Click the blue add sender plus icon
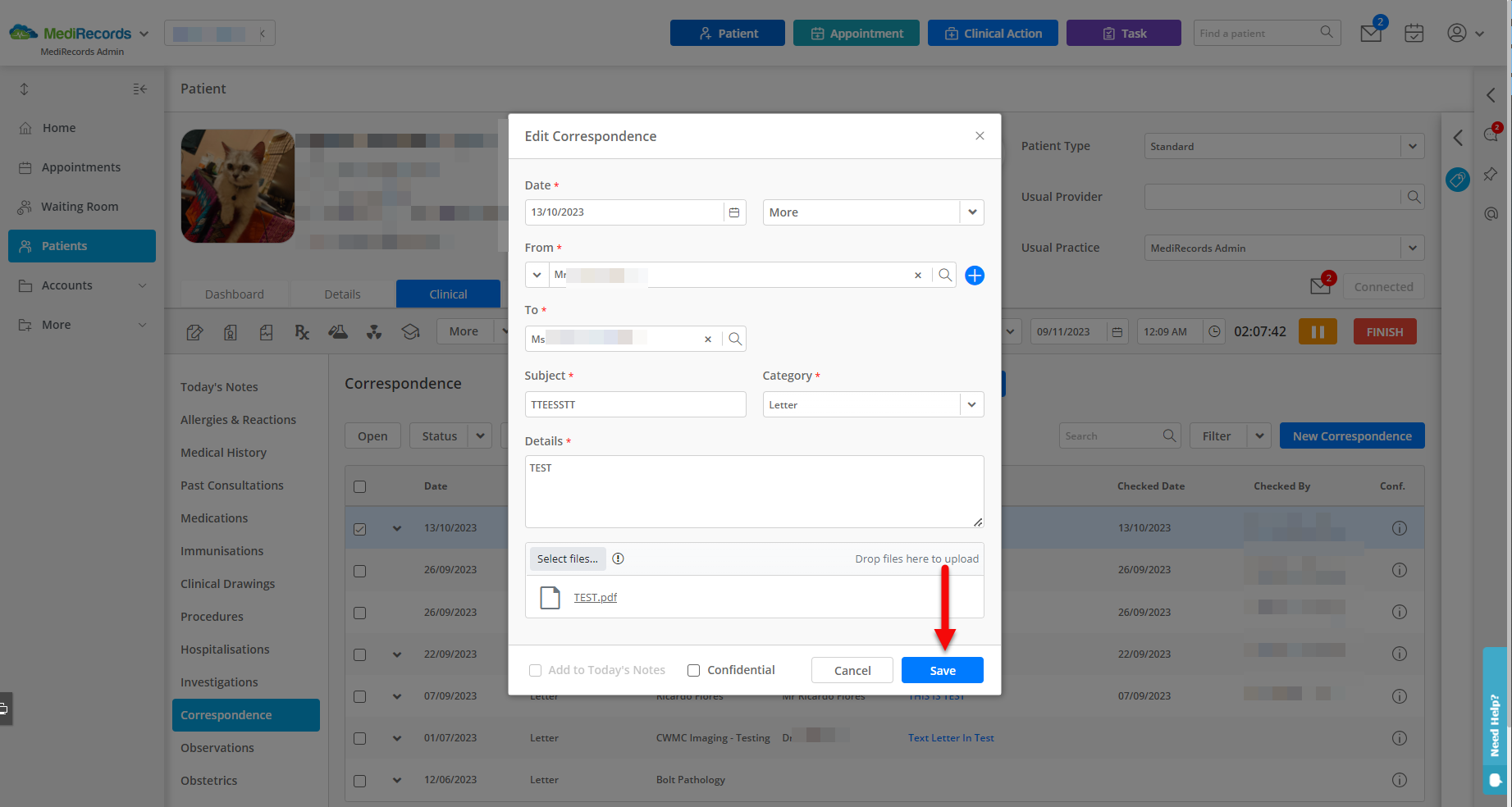The image size is (1512, 807). click(974, 276)
